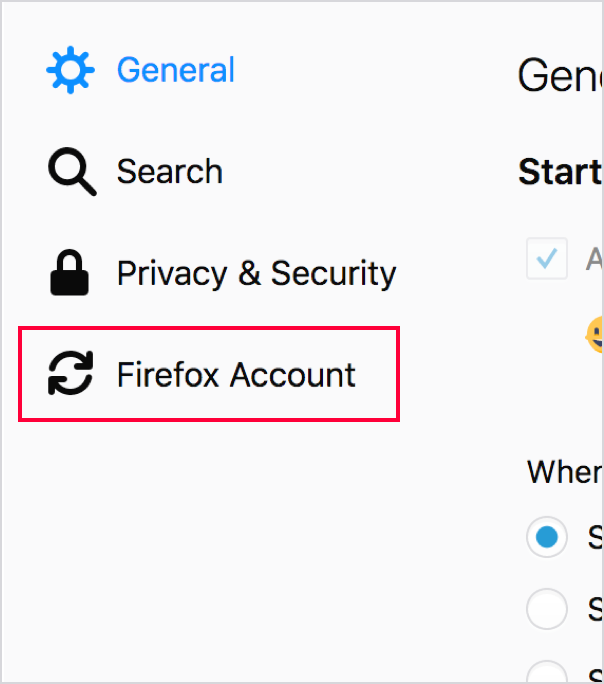
Task: Uncheck the checked checkbox under Startup
Action: point(547,259)
